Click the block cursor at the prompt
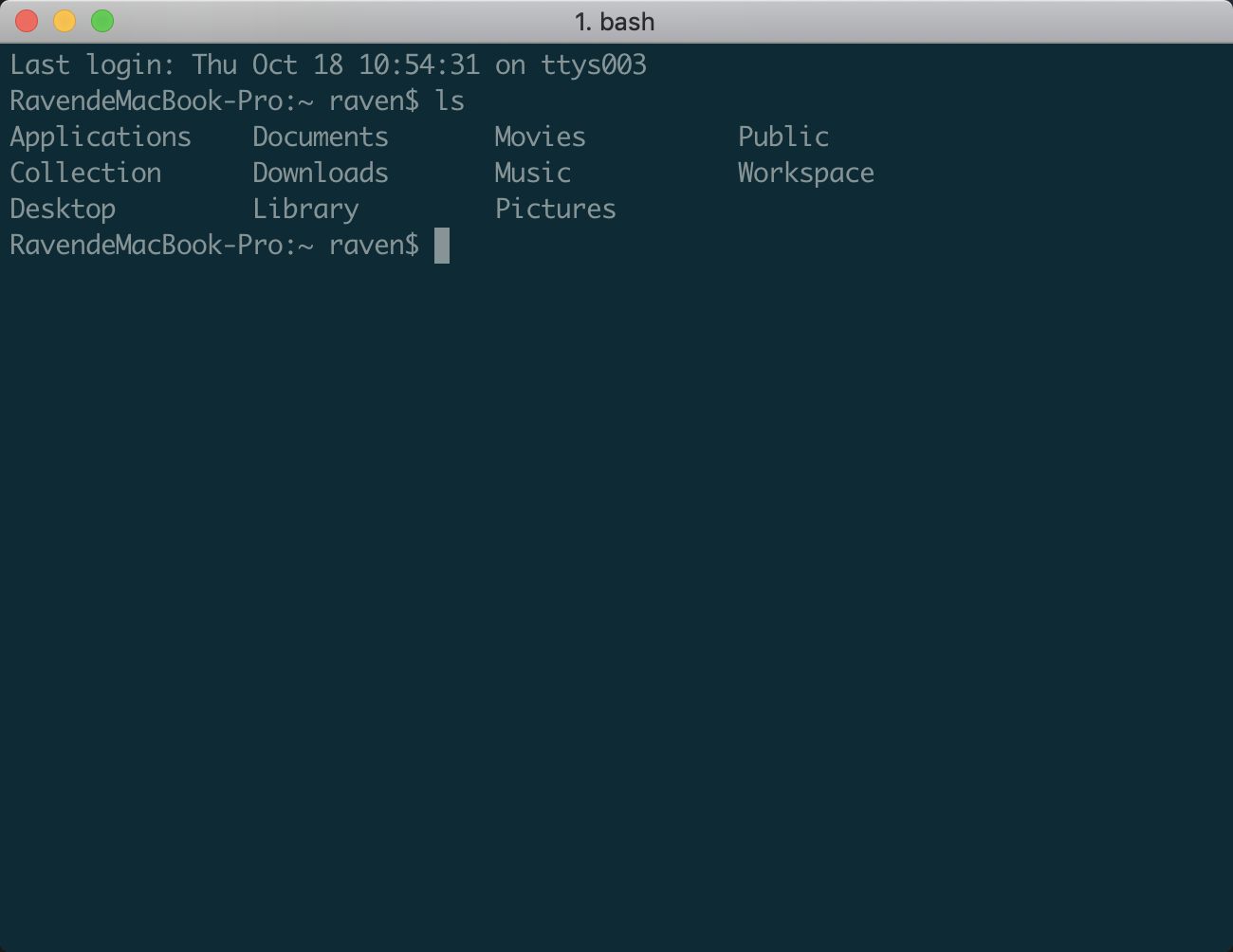The width and height of the screenshot is (1233, 952). click(x=442, y=246)
